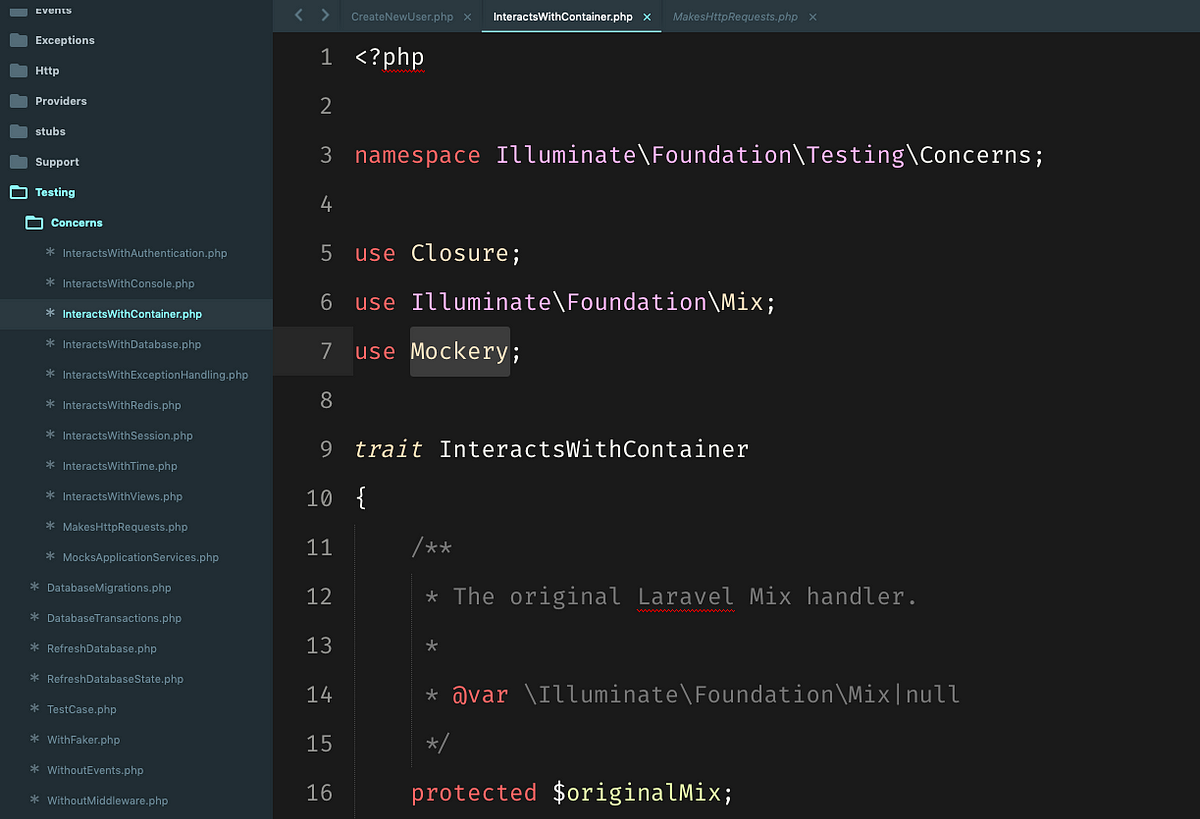Open MocksApplicationServices.php file
This screenshot has width=1200, height=819.
tap(140, 557)
